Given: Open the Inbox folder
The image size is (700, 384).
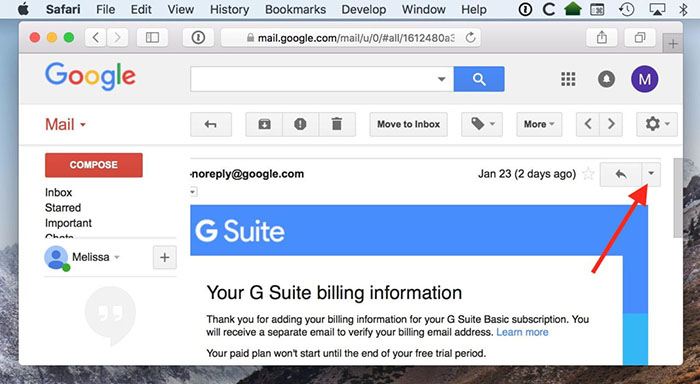Looking at the screenshot, I should tap(58, 192).
